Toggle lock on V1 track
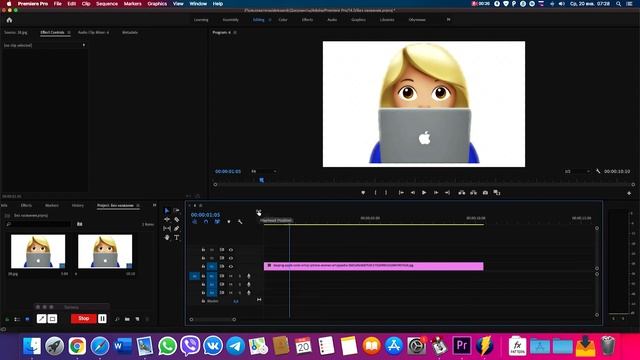Screen dimensions: 640x360 tap(203, 267)
